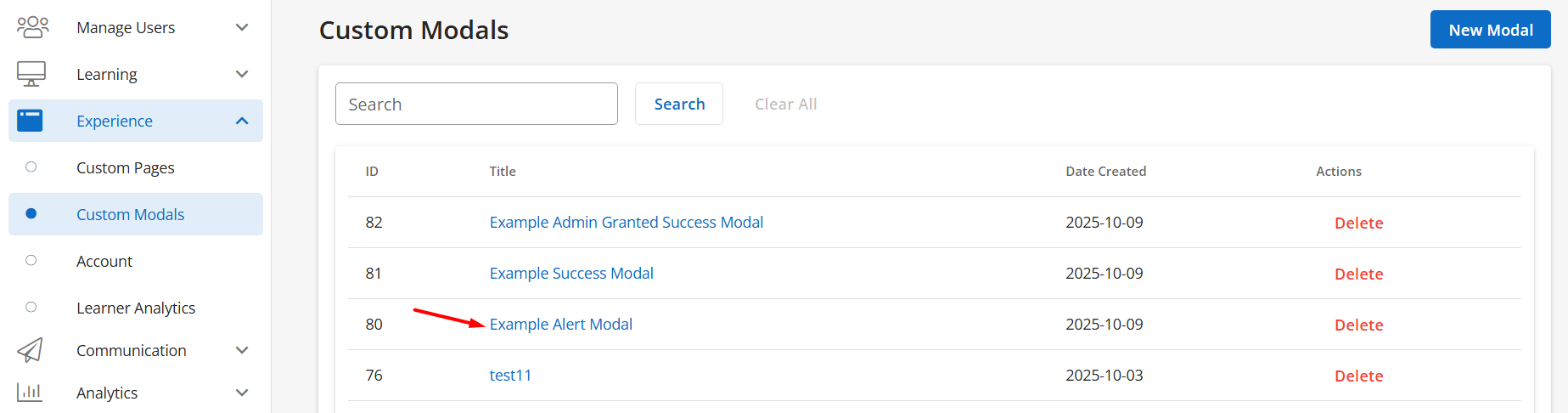
Task: Click the Communication paper plane icon
Action: [x=30, y=350]
